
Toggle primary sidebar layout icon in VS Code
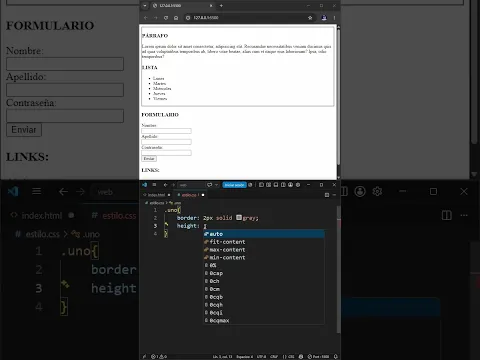[x=261, y=185]
